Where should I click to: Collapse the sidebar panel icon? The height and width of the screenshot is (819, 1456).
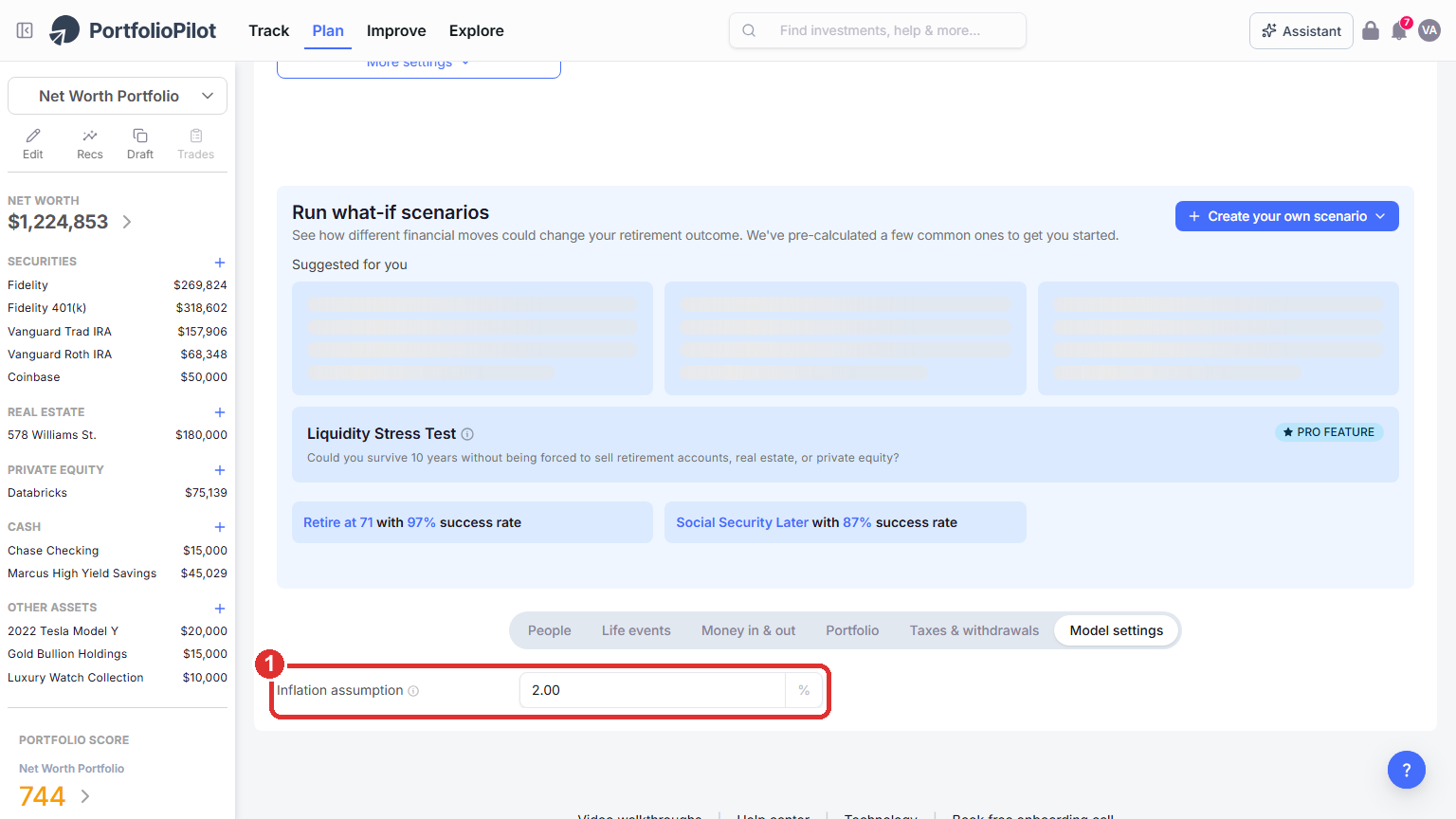tap(25, 30)
